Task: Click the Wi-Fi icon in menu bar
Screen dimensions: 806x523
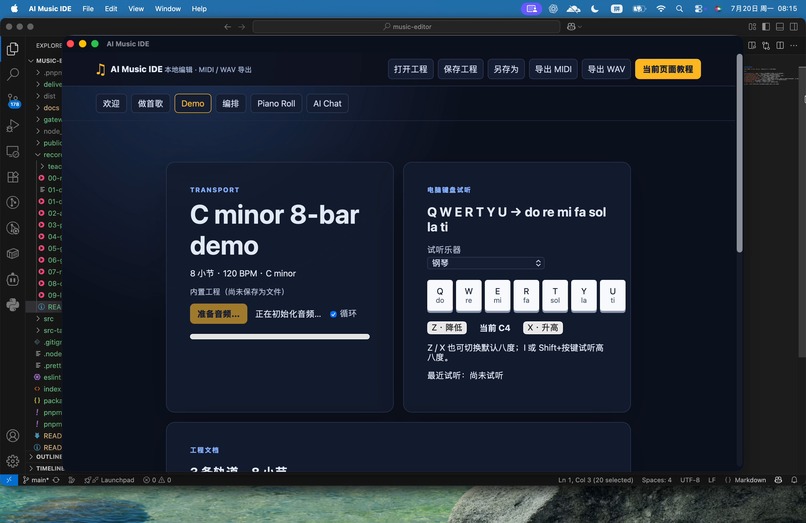Action: (661, 9)
